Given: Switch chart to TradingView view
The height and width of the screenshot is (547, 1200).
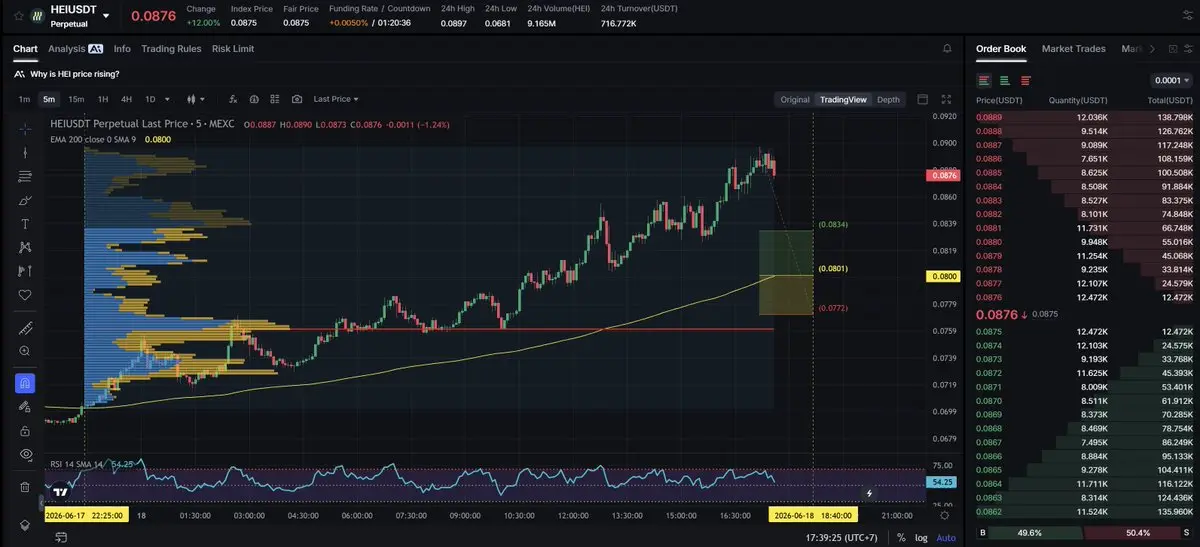Looking at the screenshot, I should (x=843, y=99).
